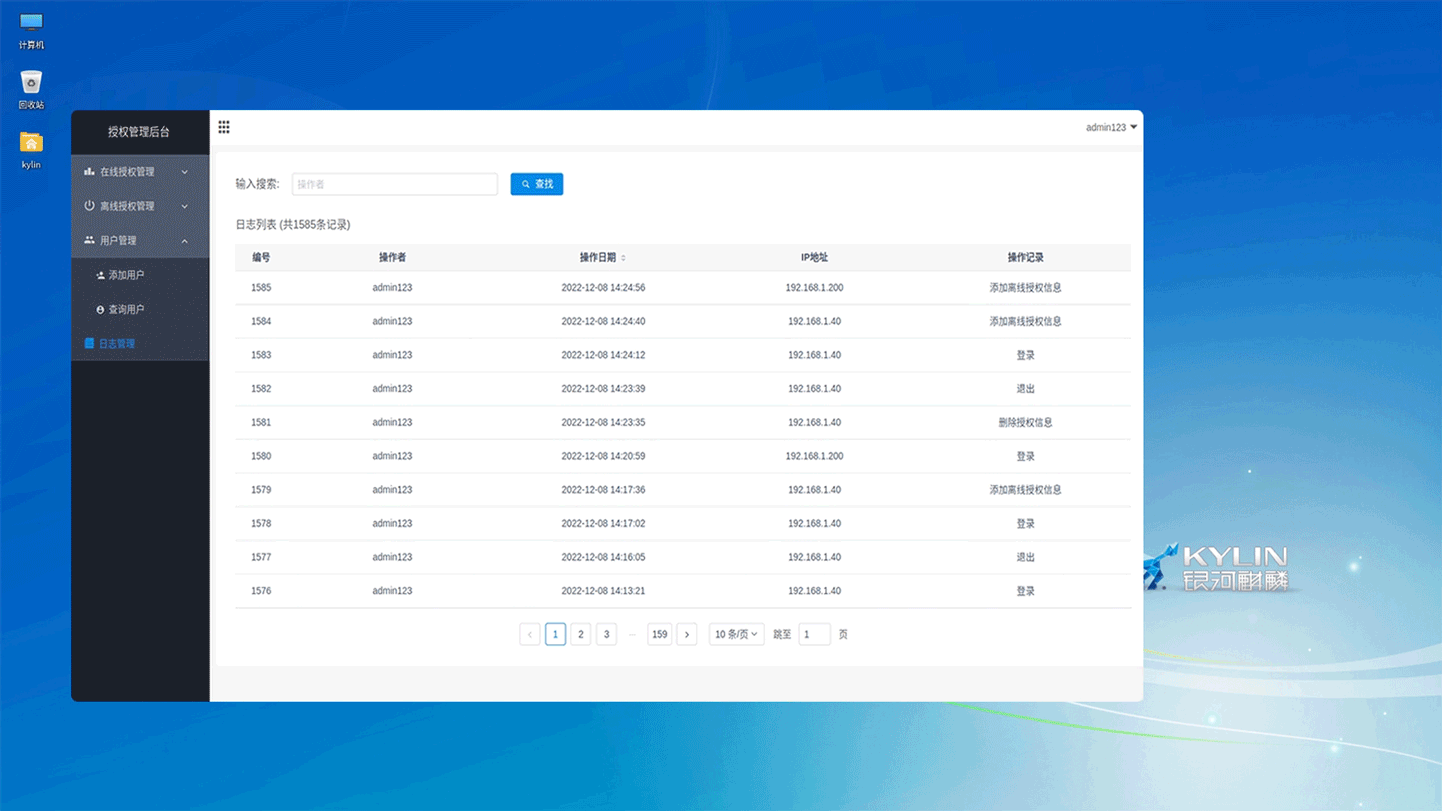Click the 离线授权管理 power icon

pyautogui.click(x=89, y=206)
